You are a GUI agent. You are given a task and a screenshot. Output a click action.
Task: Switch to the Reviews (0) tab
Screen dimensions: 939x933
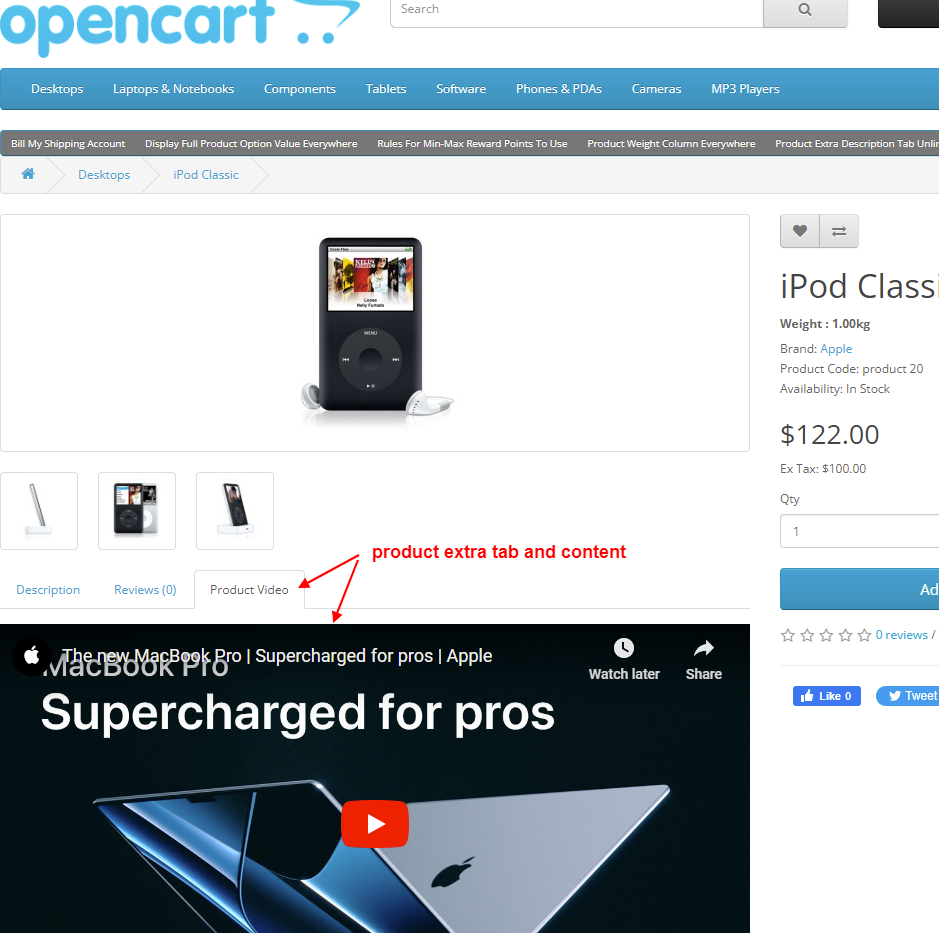click(x=145, y=590)
